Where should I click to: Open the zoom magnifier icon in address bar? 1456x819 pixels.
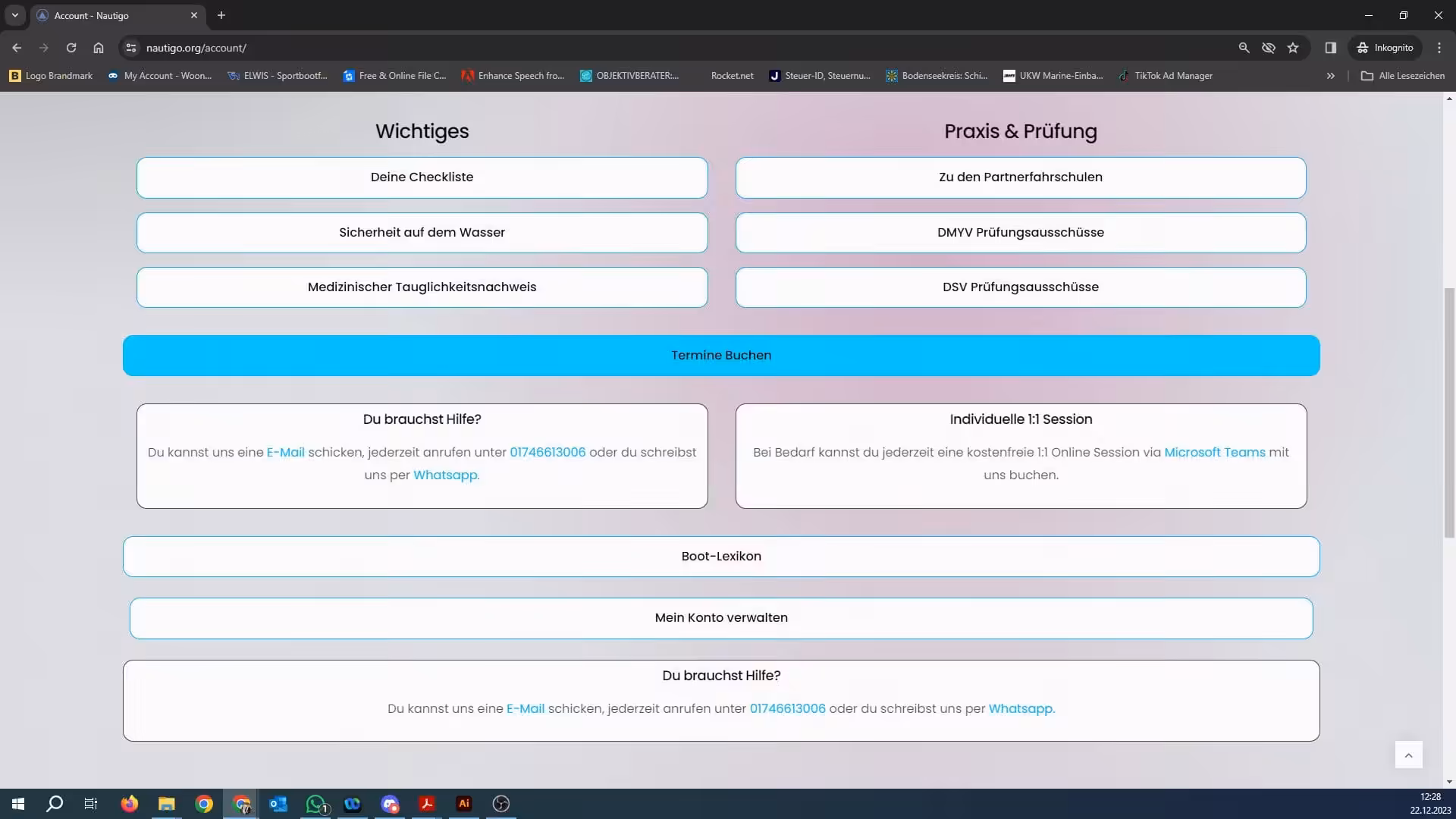(x=1244, y=48)
